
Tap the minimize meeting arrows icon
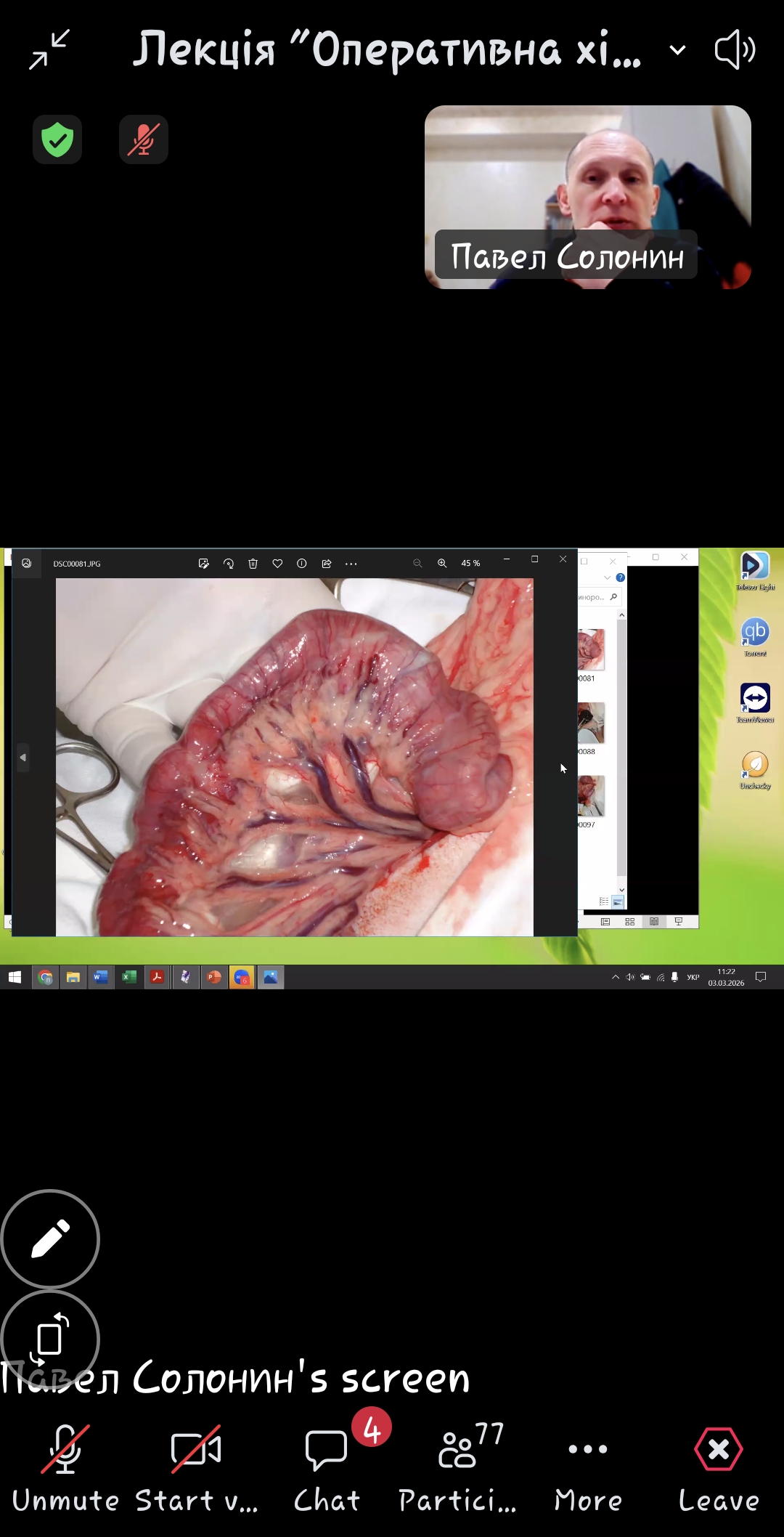[49, 49]
